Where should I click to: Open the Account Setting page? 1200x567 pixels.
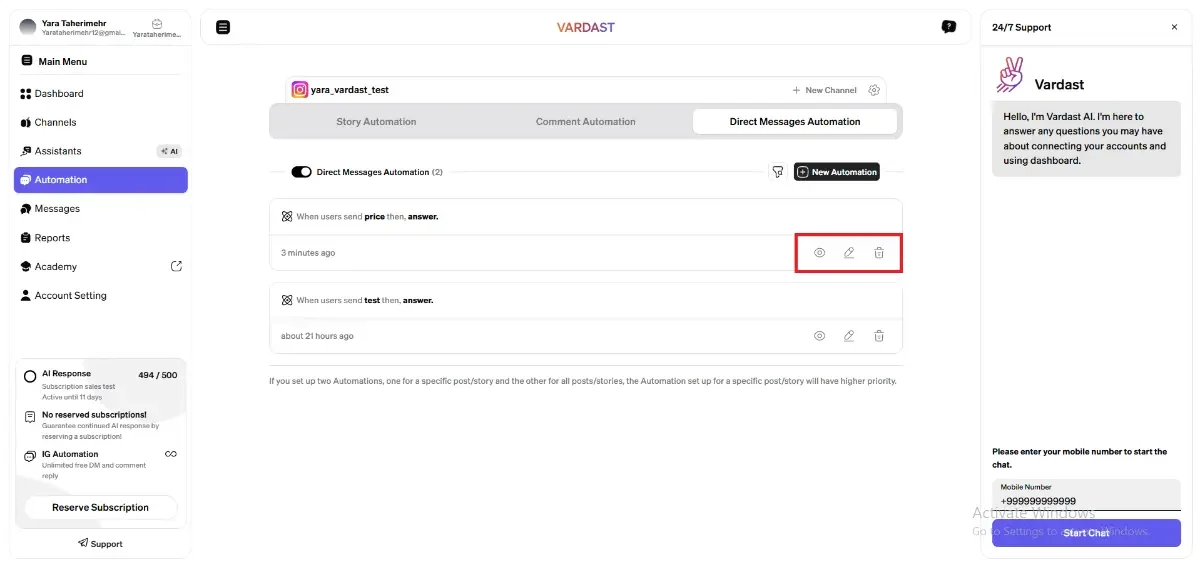click(x=100, y=296)
